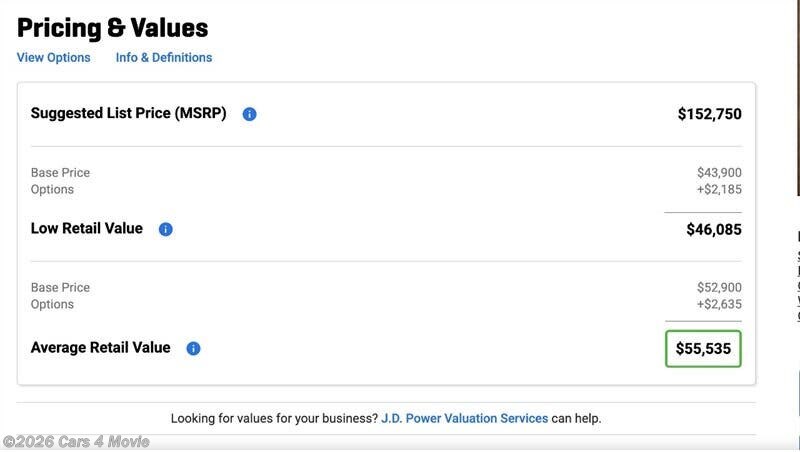Select the highlighted $55,535 average retail value
The width and height of the screenshot is (800, 452).
tap(703, 349)
